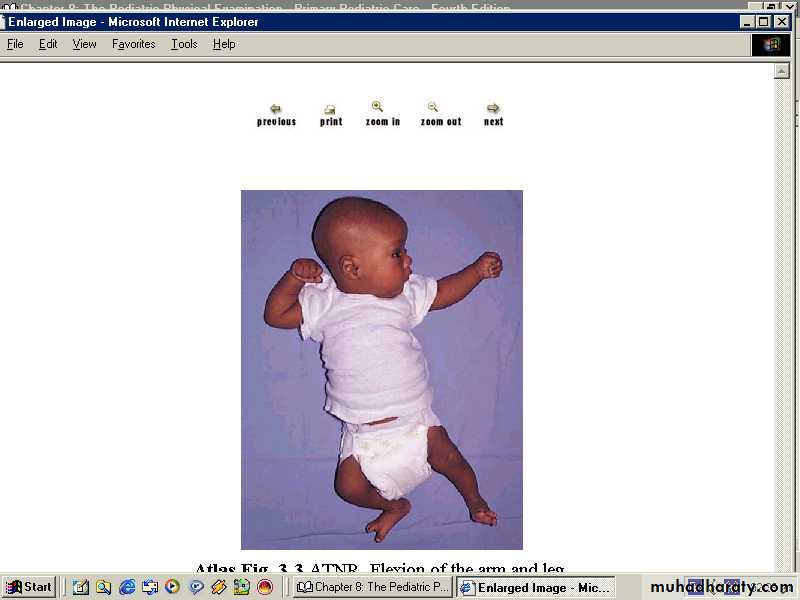Open the Help menu

[x=224, y=44]
